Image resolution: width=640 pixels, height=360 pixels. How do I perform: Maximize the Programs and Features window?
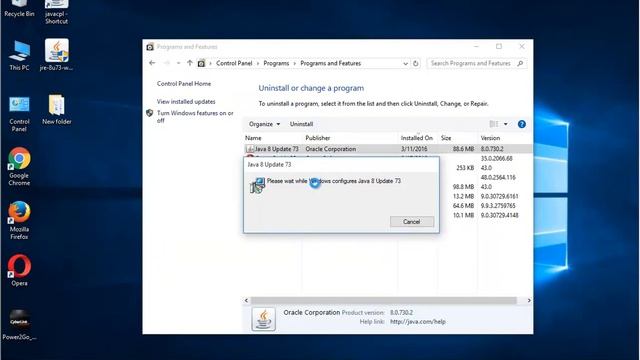tap(499, 47)
